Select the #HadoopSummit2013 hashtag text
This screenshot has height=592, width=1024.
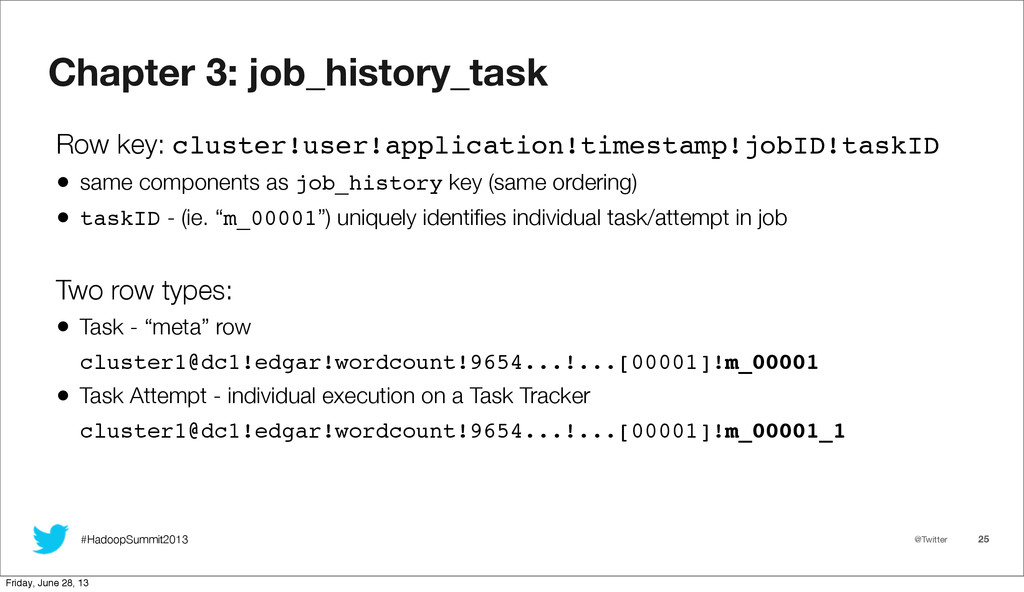tap(135, 540)
